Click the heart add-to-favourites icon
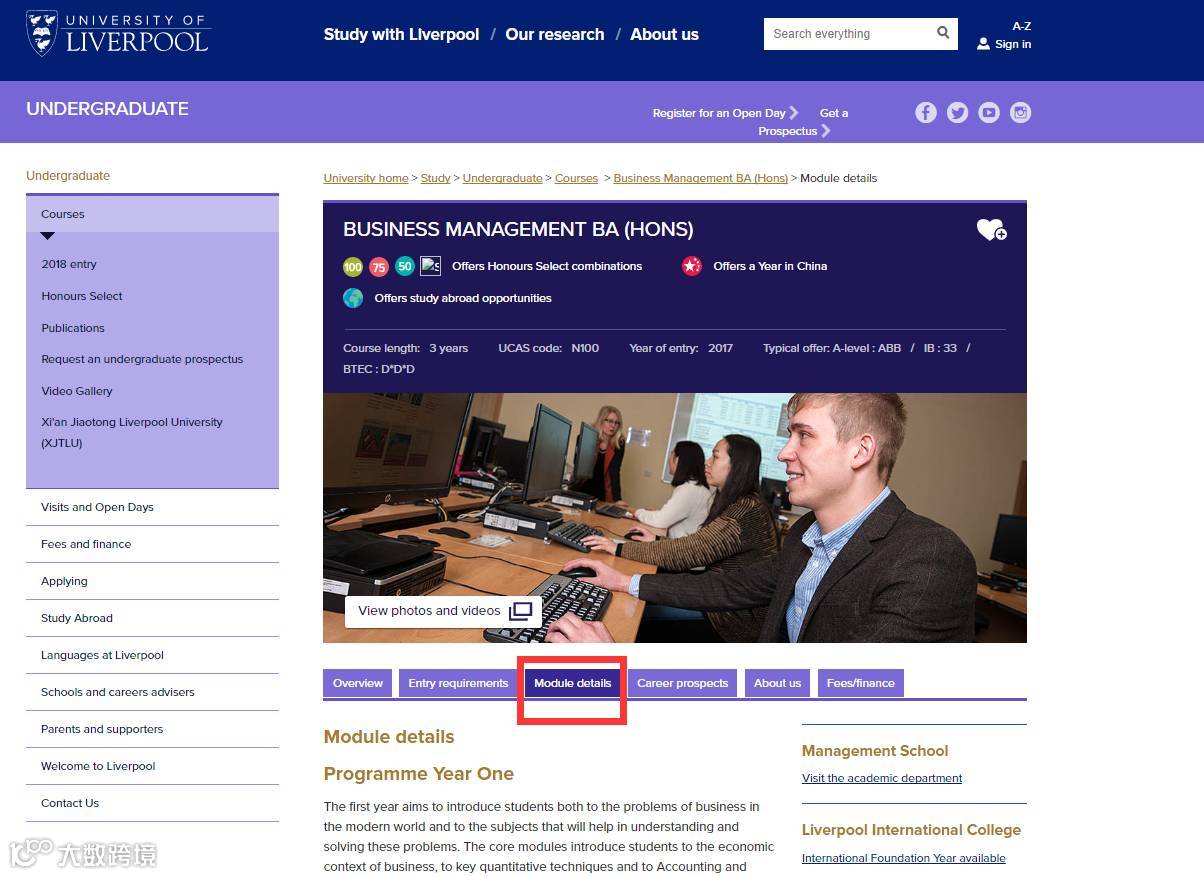Image resolution: width=1204 pixels, height=876 pixels. 991,230
